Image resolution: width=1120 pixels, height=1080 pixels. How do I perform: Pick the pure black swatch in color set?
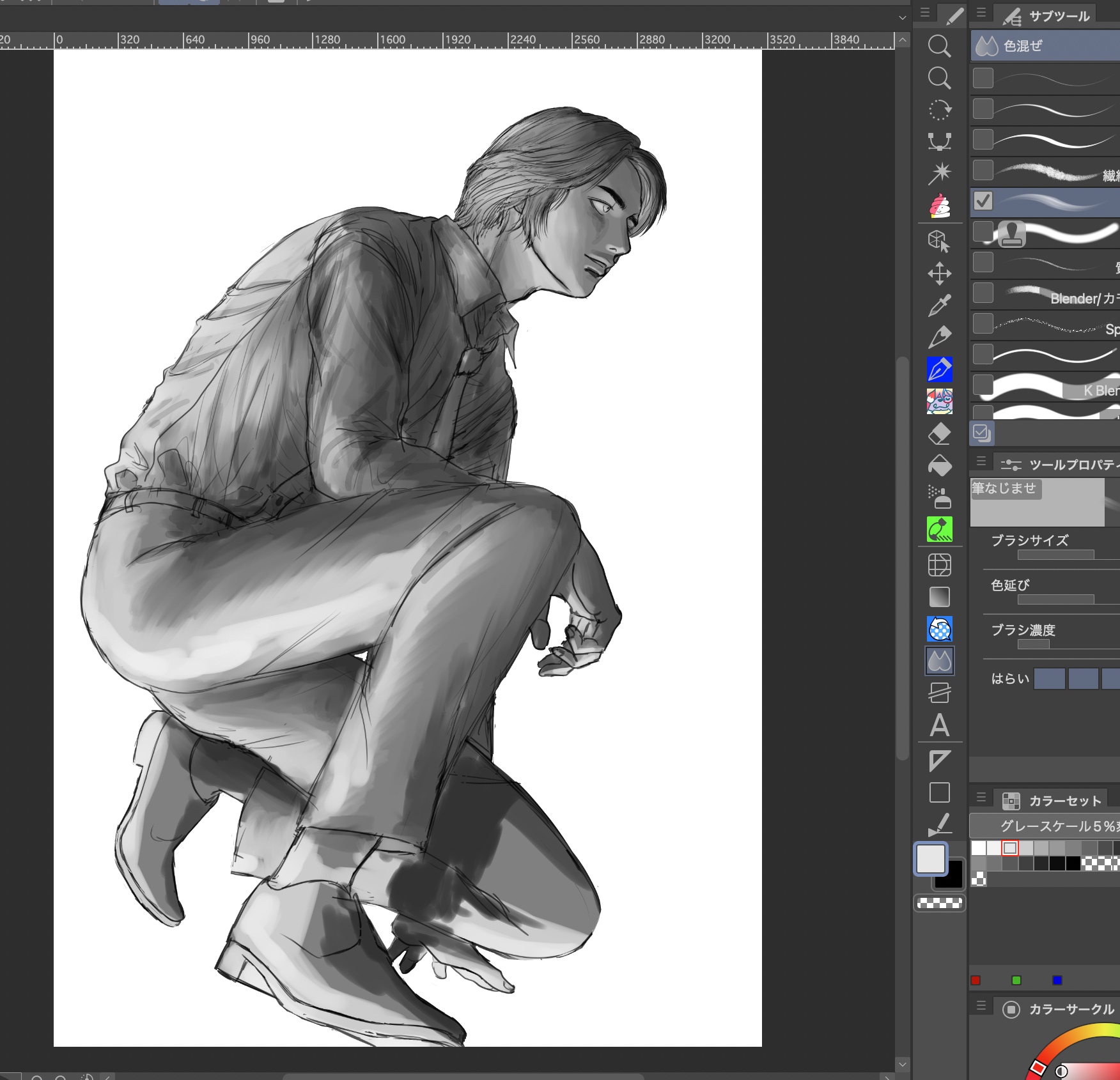1073,864
